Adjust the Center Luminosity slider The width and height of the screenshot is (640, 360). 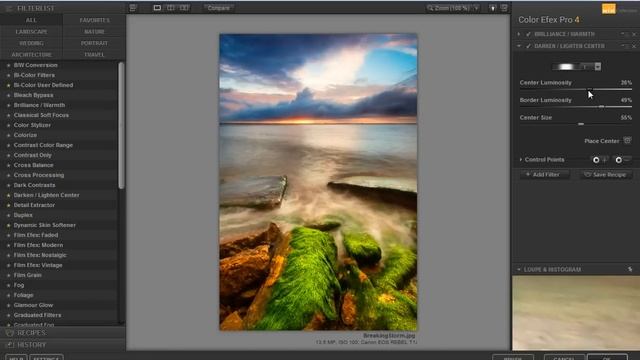tap(576, 89)
